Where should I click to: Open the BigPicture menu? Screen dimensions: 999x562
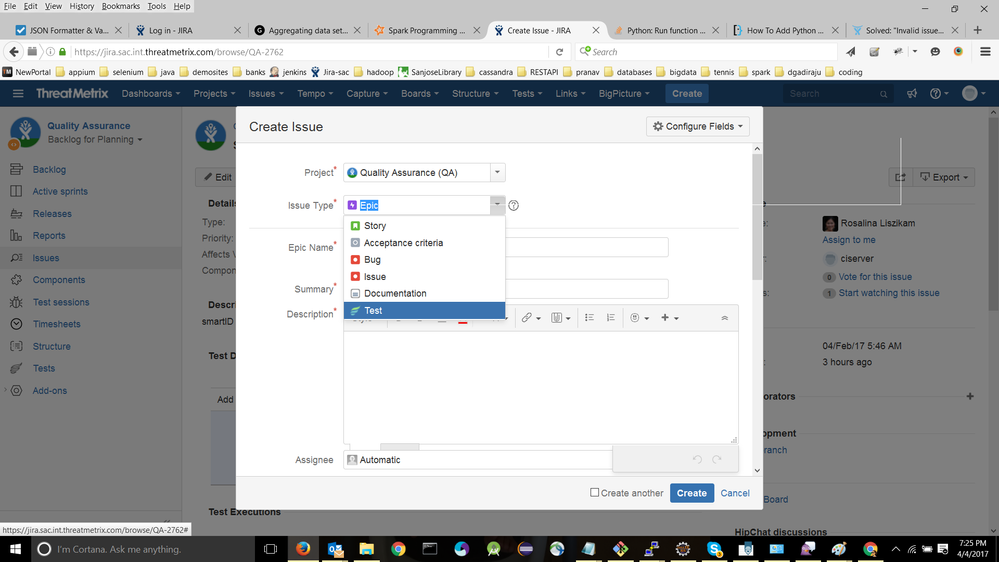624,94
